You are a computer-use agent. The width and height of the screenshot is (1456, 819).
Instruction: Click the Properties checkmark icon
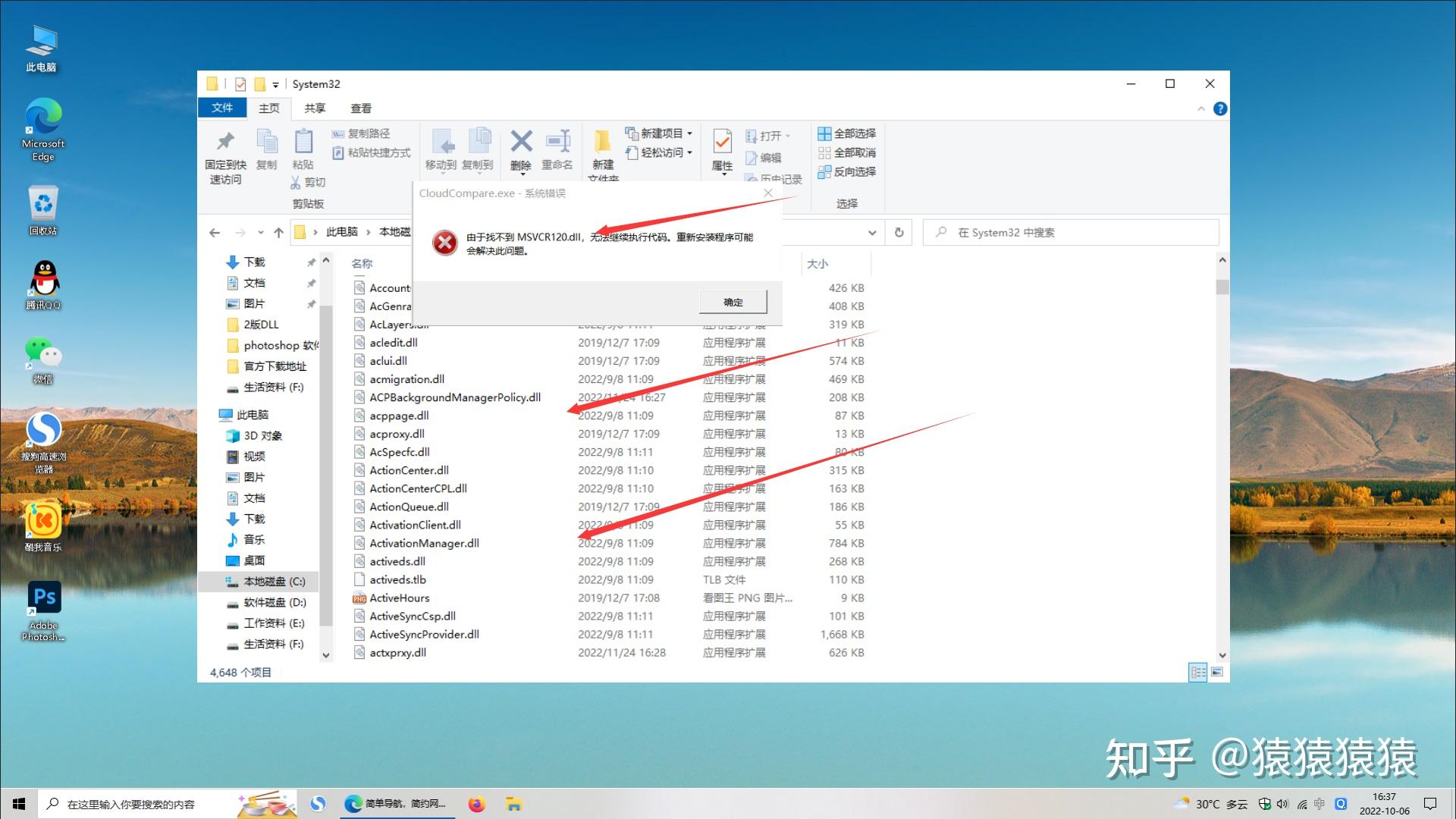click(x=723, y=142)
